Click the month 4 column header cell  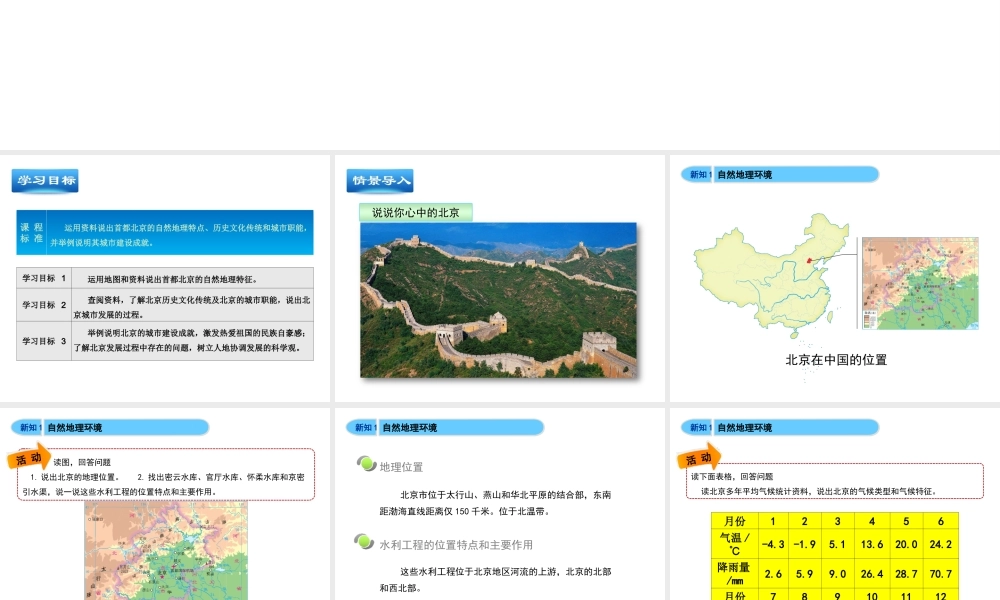(872, 521)
